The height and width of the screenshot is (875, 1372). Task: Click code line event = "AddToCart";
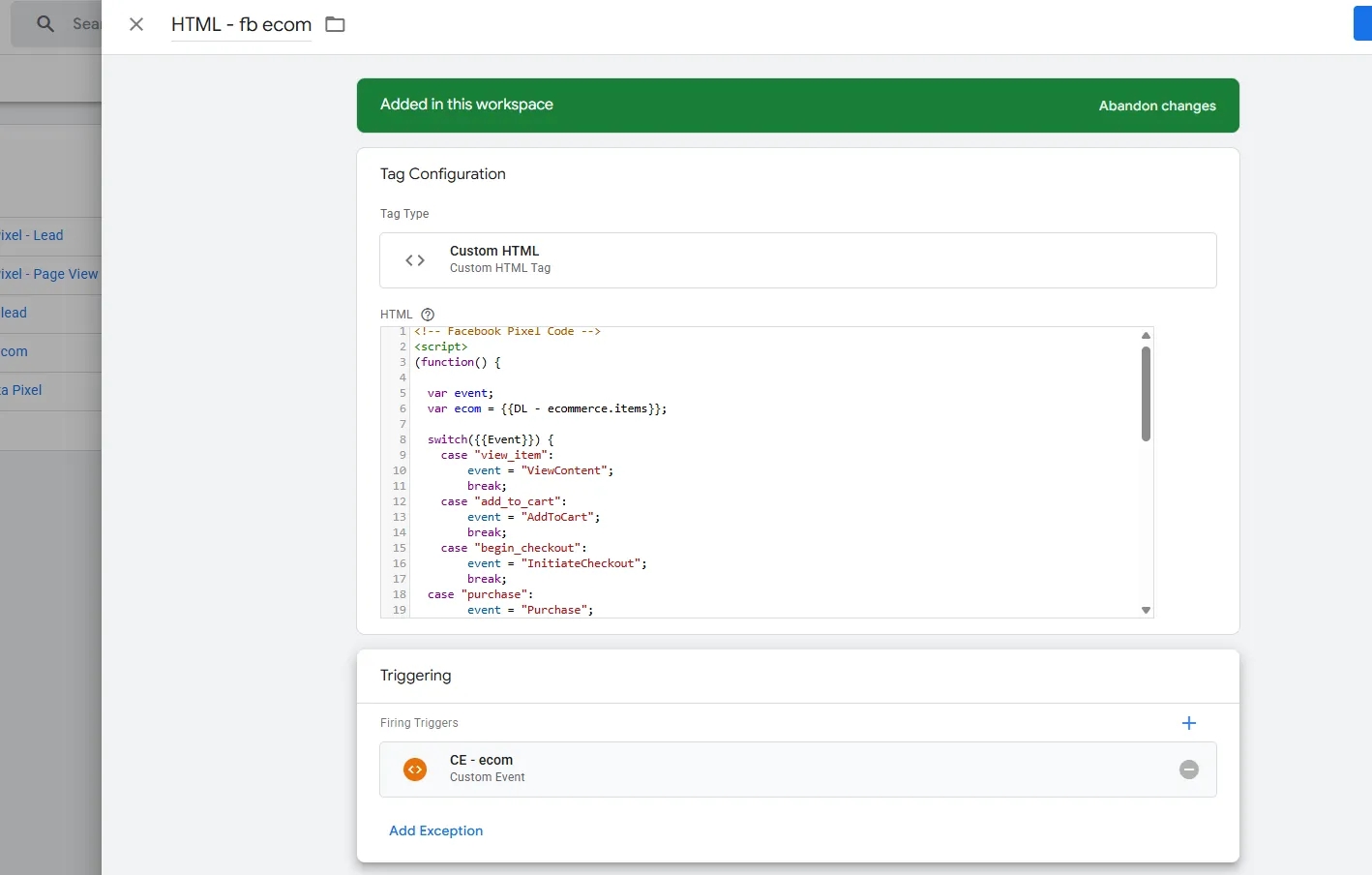pos(533,517)
